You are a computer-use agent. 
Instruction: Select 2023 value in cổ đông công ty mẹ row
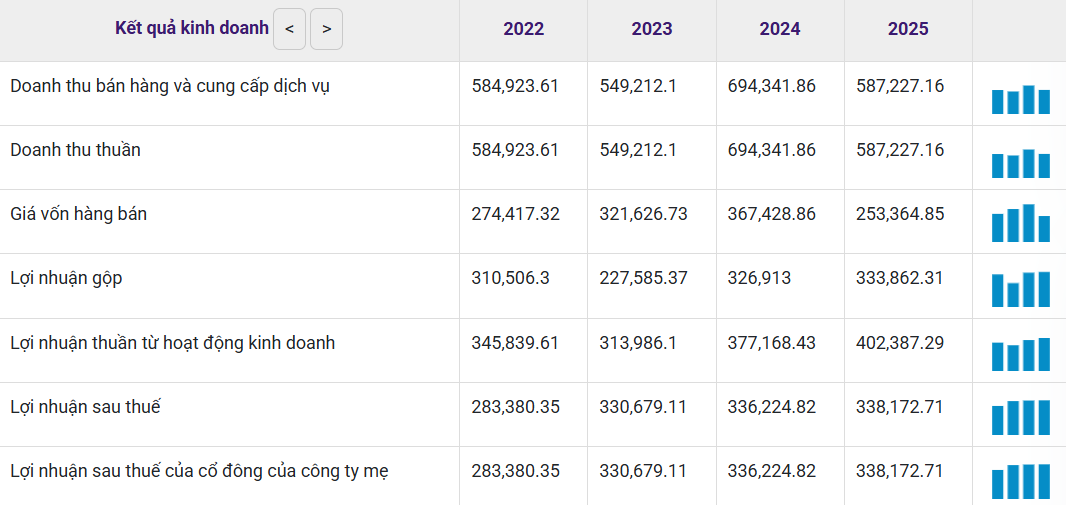click(x=643, y=471)
